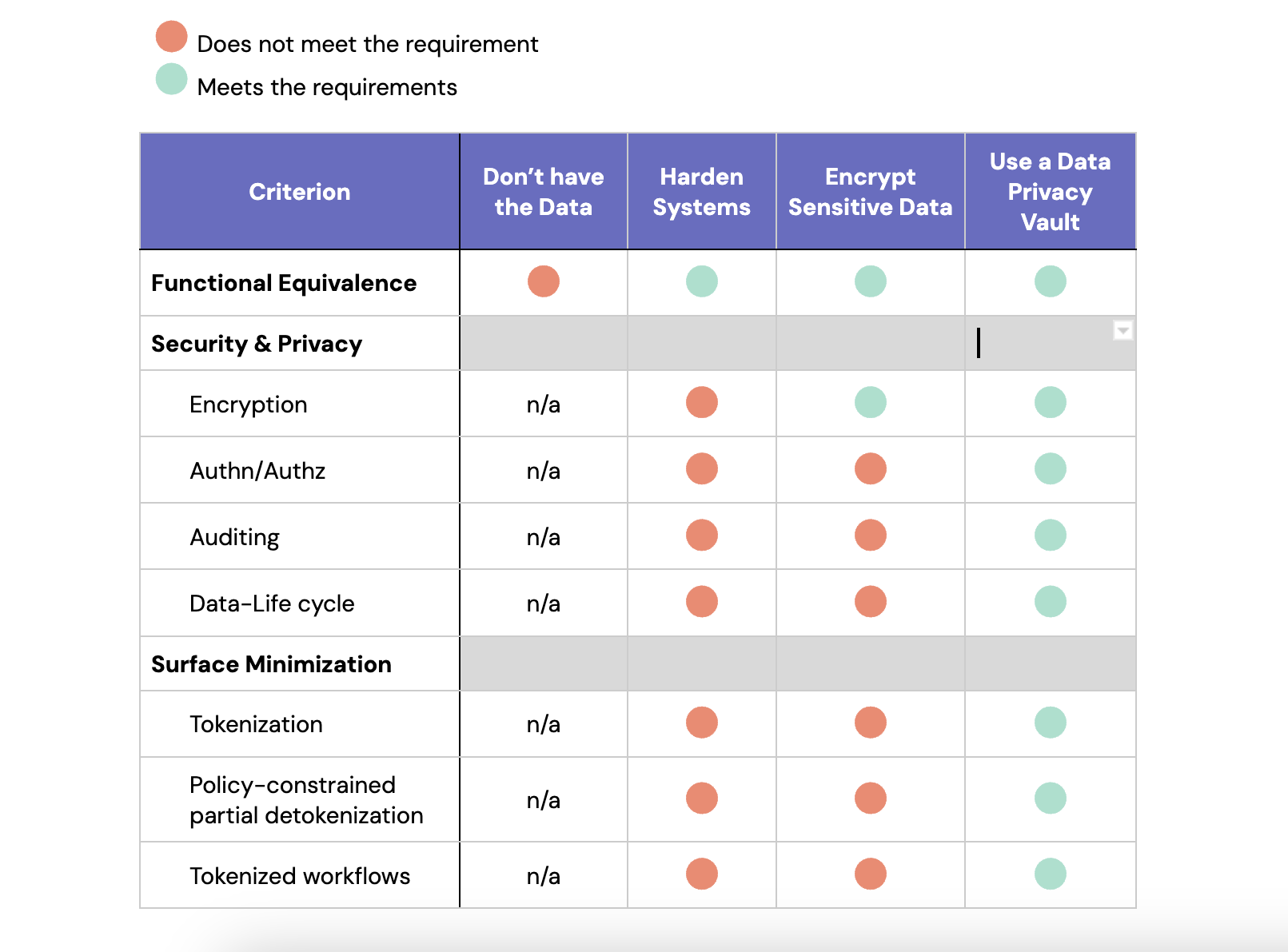Click red dot for Data-Life cycle under Encrypt Sensitive Data
Screen dimensions: 1288x952
[x=871, y=601]
